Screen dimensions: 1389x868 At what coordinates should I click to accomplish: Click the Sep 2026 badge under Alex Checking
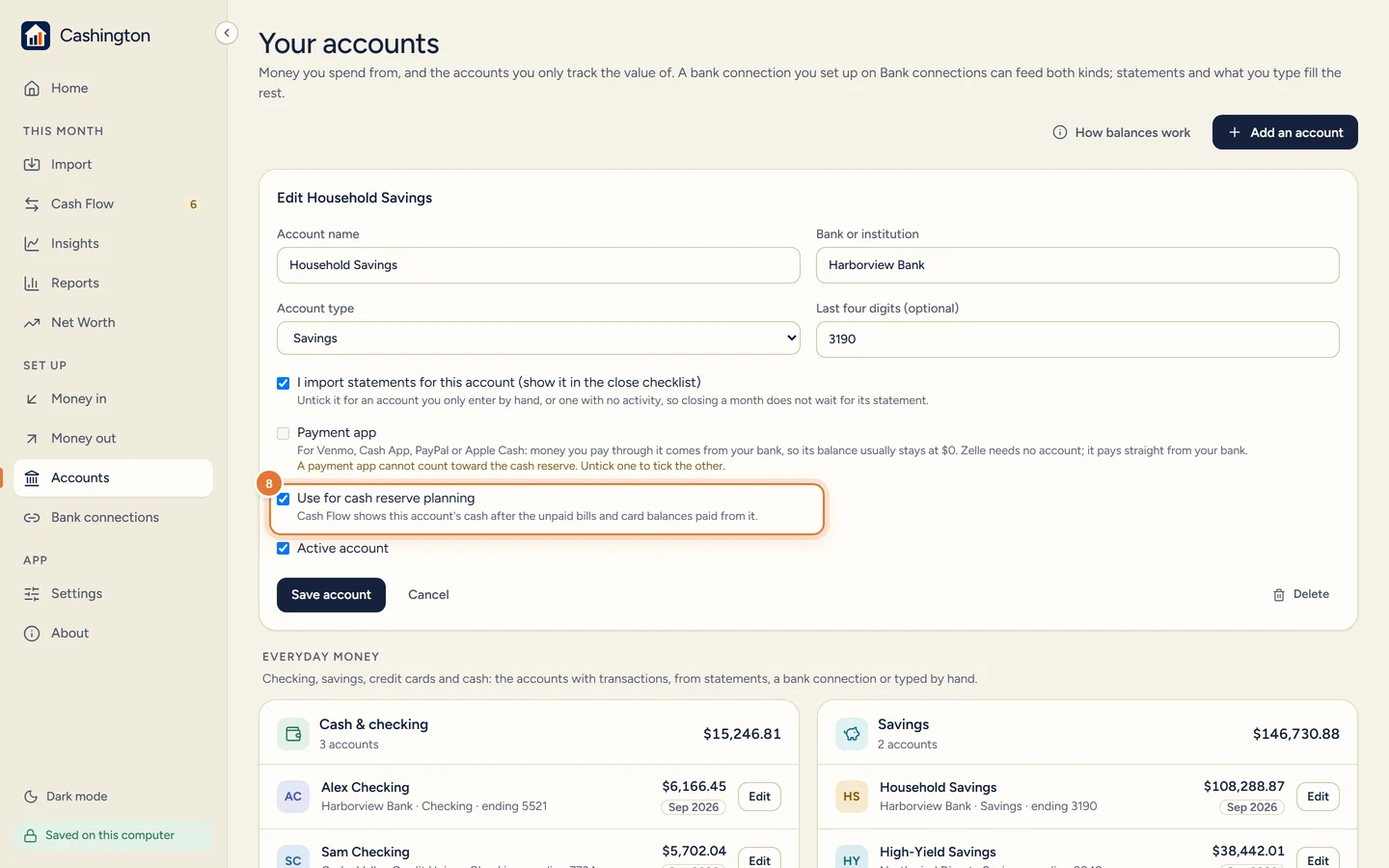click(694, 807)
